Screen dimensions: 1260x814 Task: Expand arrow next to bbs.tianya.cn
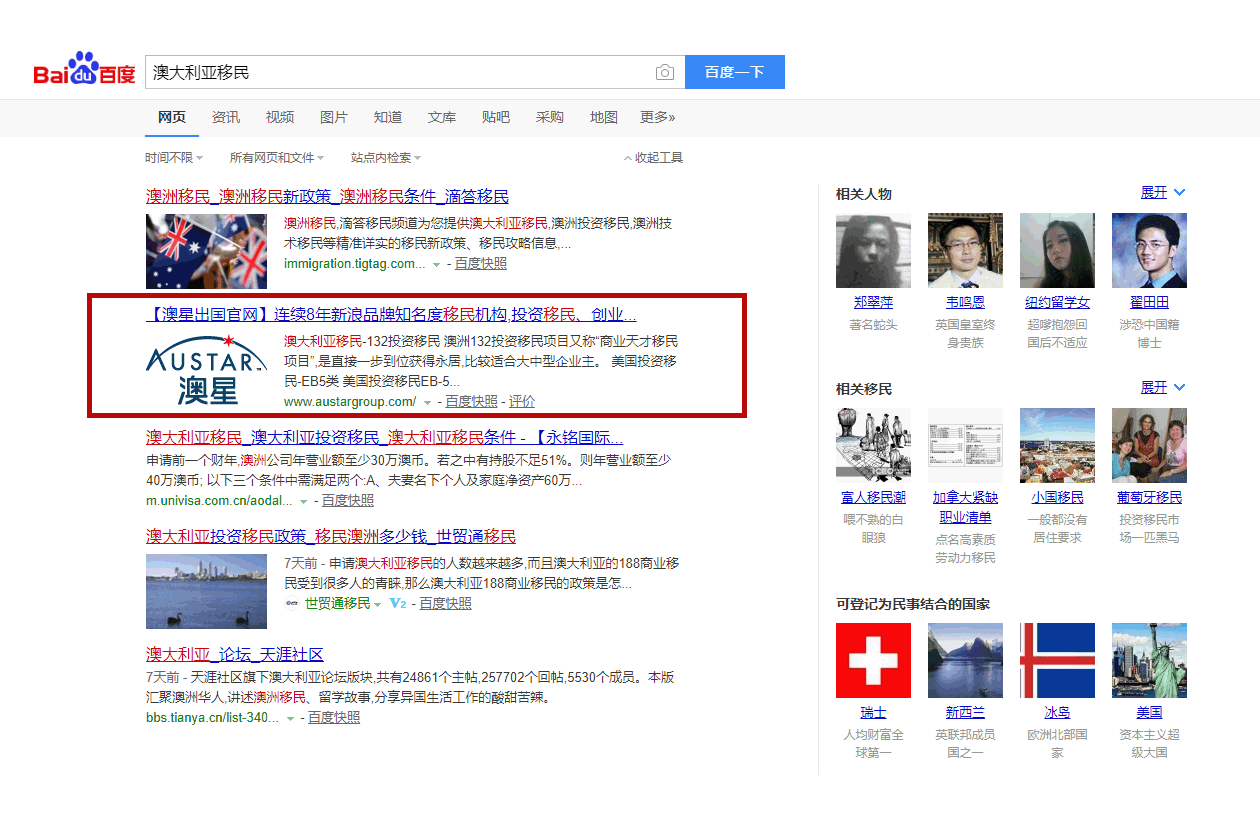point(290,718)
